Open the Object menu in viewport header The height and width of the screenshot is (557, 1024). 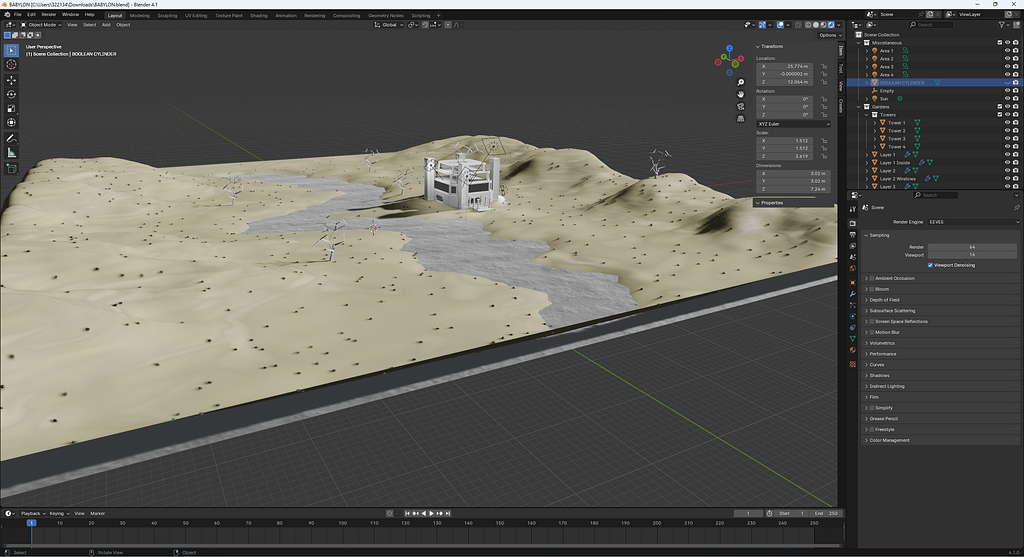(x=123, y=25)
